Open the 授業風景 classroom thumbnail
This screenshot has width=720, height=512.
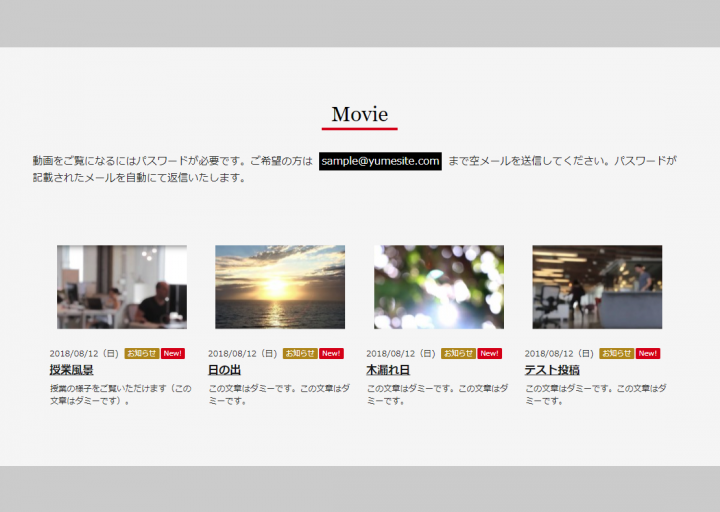pyautogui.click(x=122, y=287)
